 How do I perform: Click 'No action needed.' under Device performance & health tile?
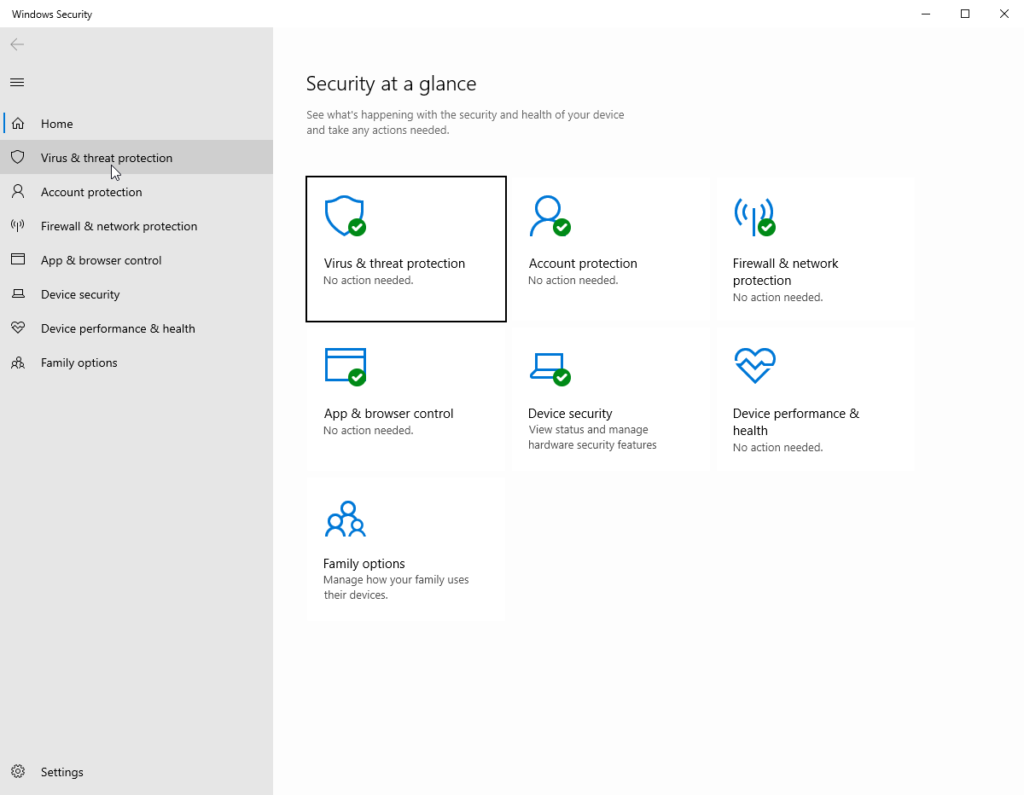tap(777, 447)
